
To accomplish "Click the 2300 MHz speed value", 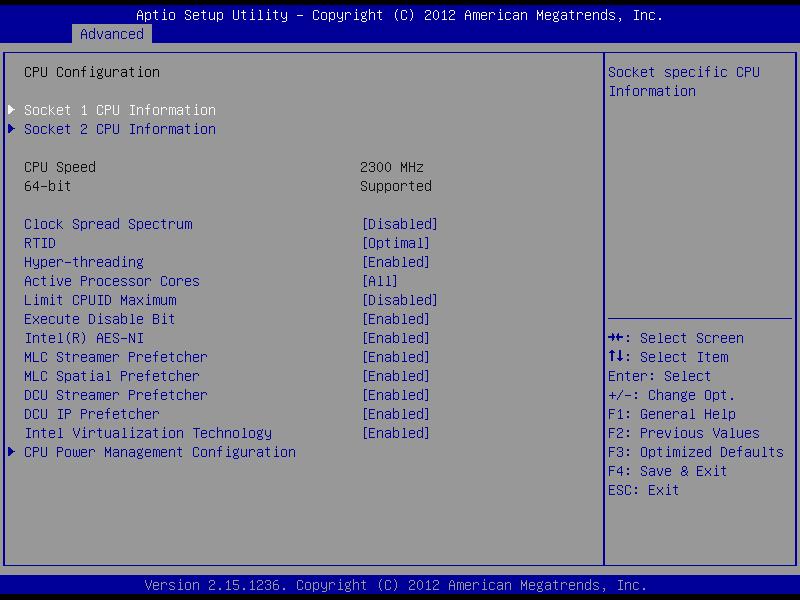I will pos(392,167).
